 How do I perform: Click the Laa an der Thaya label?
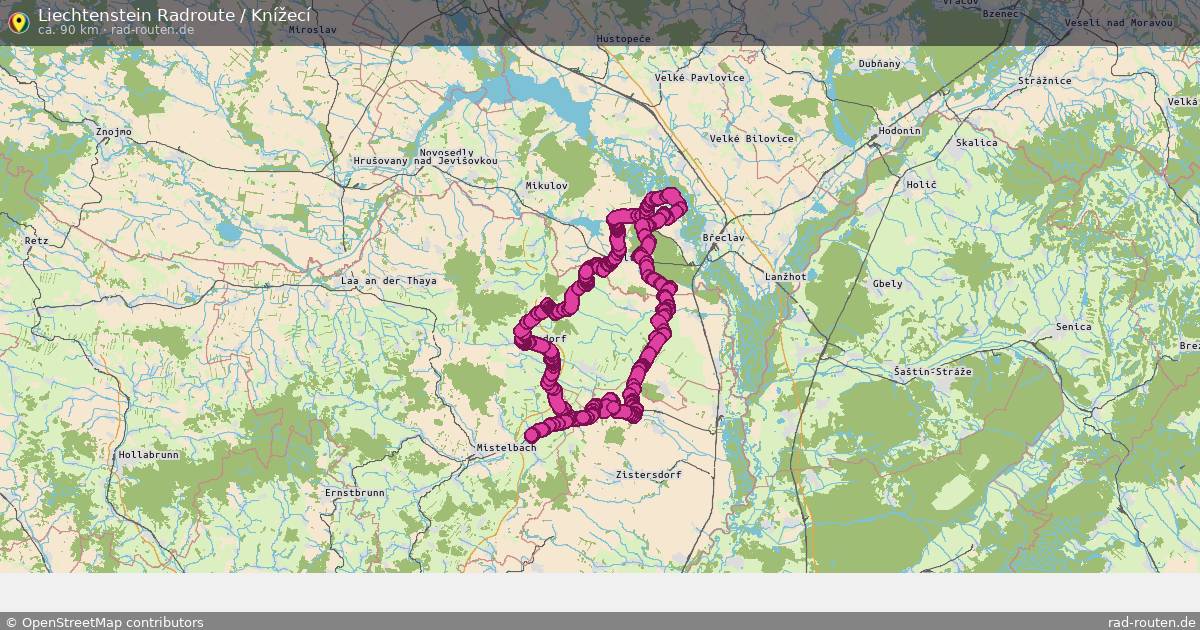click(x=389, y=282)
